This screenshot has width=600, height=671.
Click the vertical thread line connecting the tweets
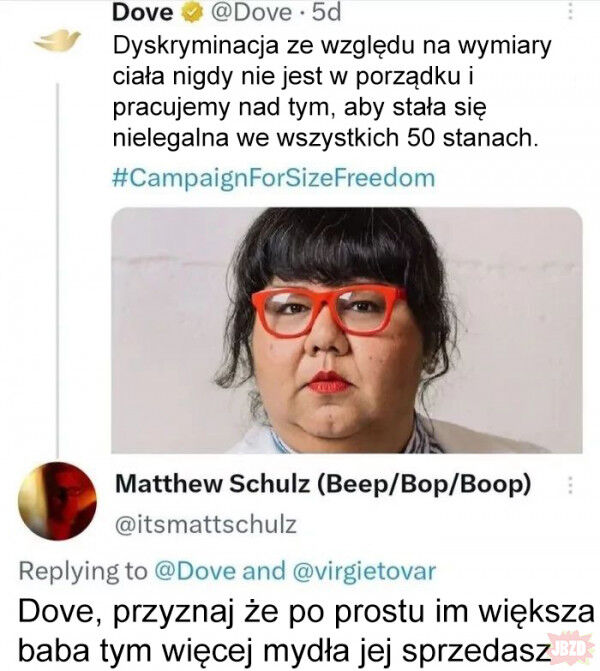(57, 265)
